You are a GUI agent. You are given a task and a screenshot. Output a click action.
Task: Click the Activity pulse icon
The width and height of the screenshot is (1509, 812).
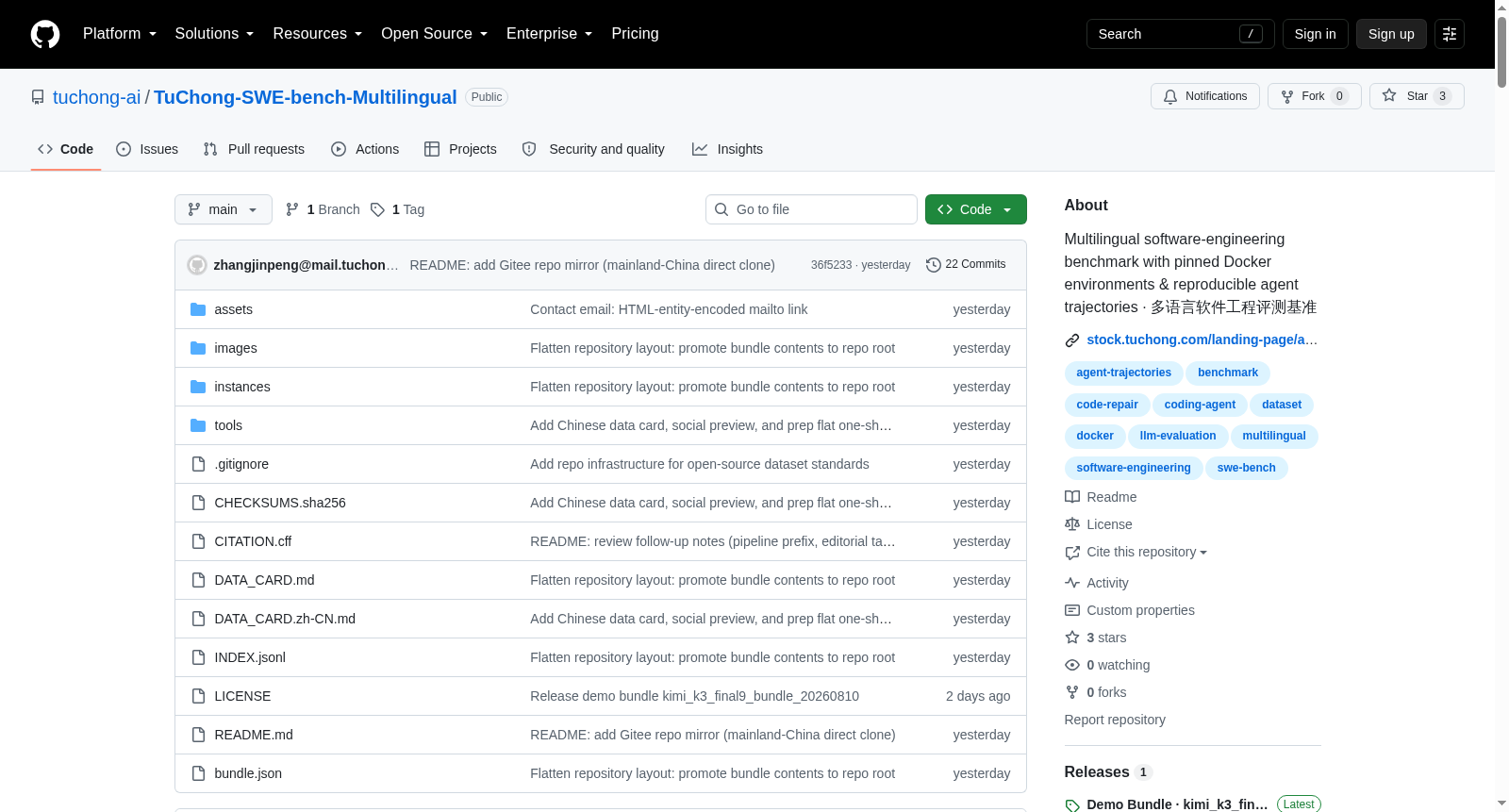click(1072, 583)
